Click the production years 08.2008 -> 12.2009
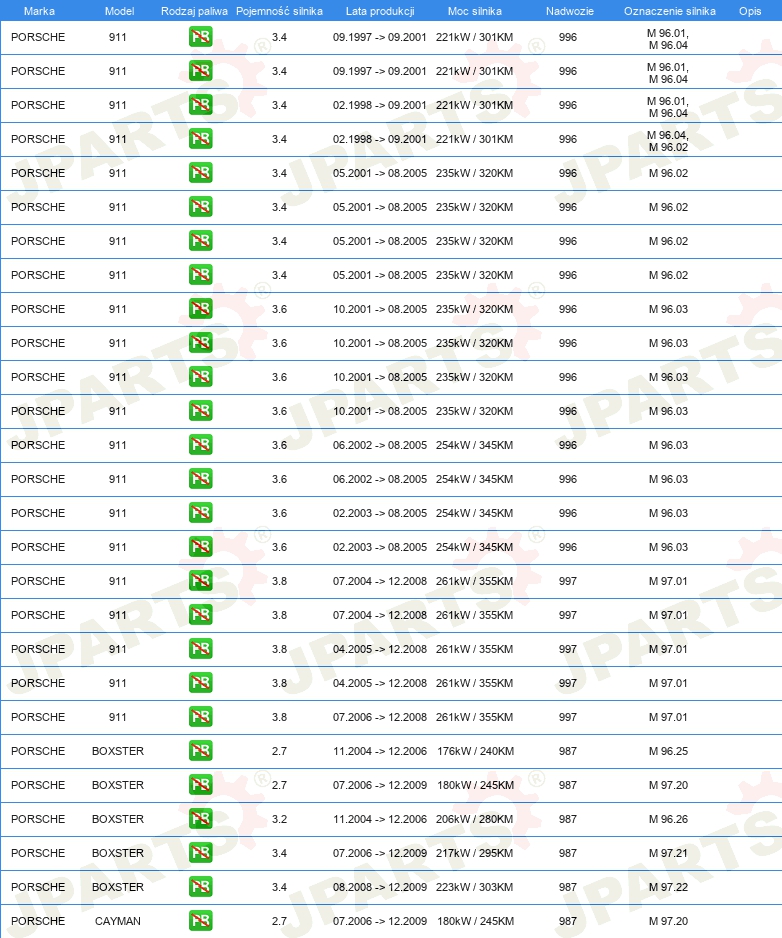The image size is (782, 938). point(380,887)
